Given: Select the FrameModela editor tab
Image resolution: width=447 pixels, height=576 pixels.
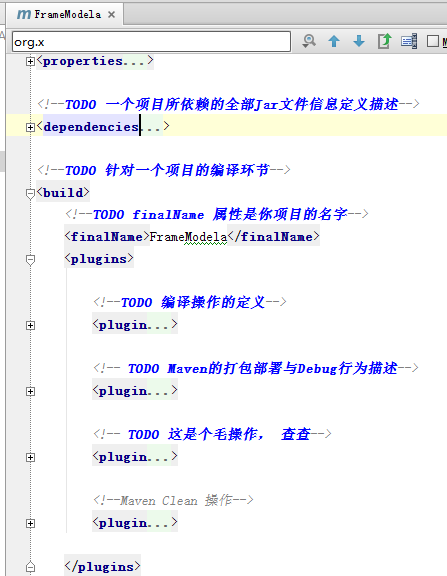Looking at the screenshot, I should coord(65,14).
